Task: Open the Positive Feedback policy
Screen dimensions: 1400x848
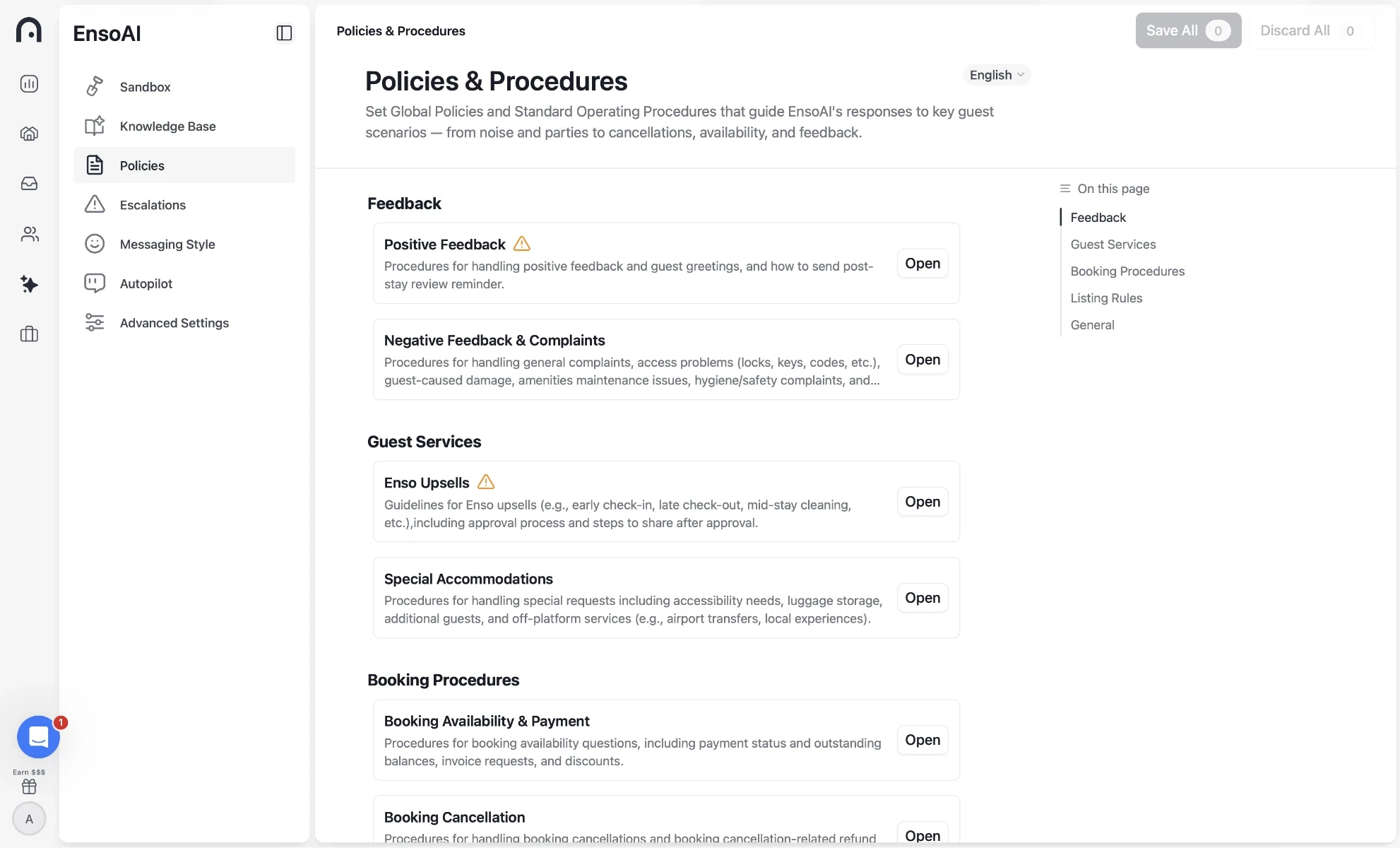Action: tap(923, 264)
